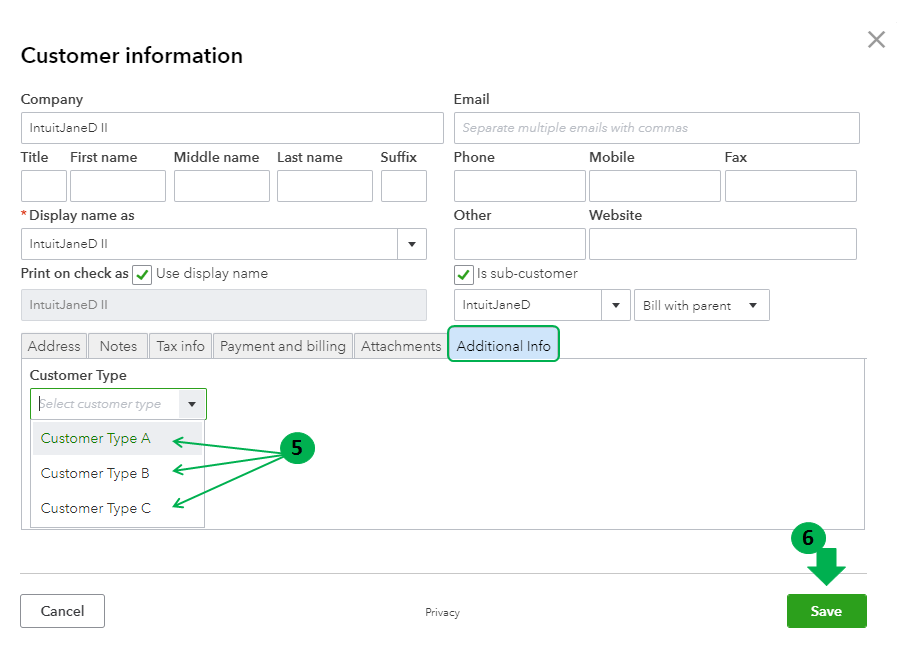Open the Notes tab

(118, 346)
